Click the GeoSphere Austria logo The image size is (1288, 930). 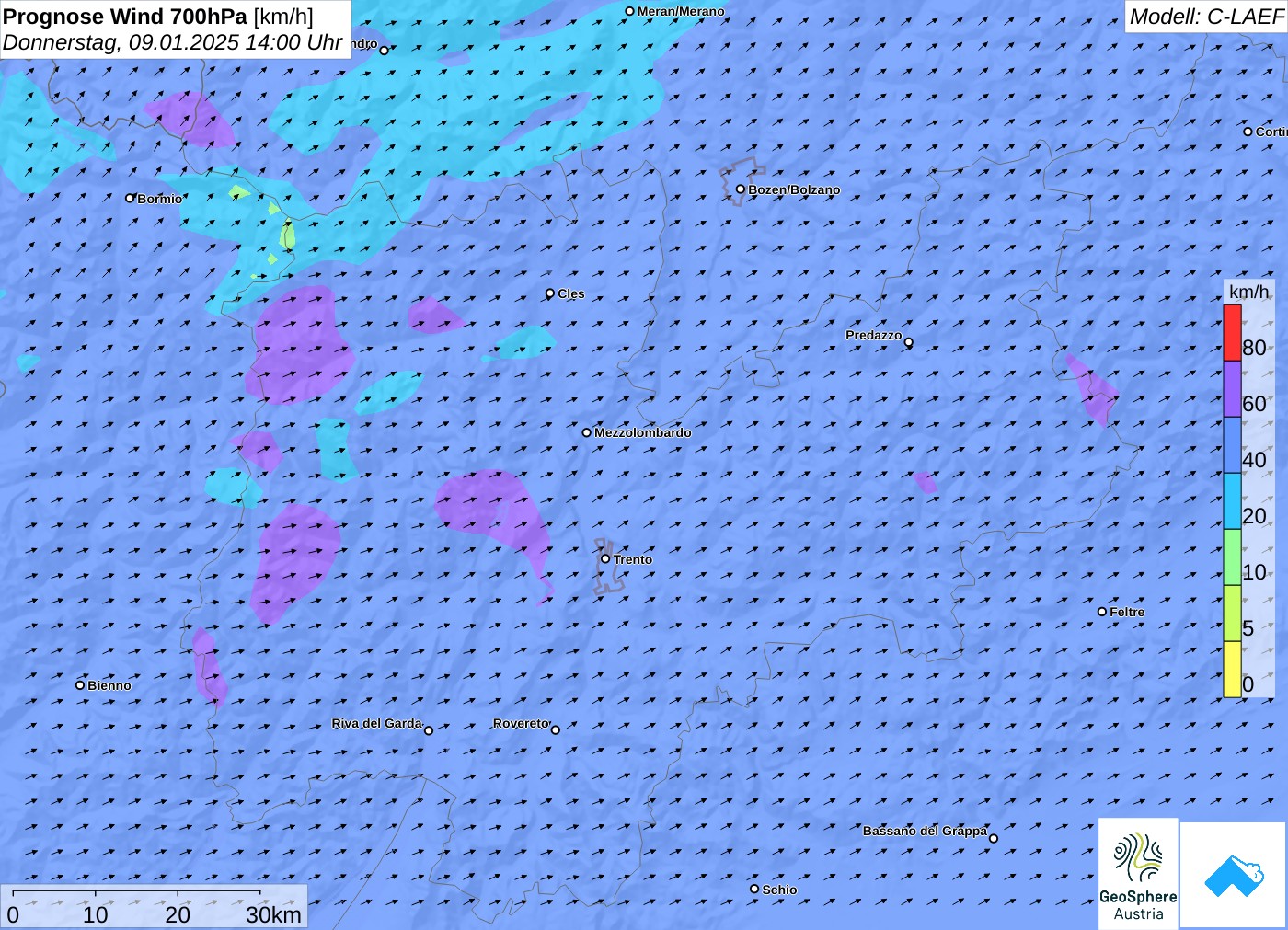point(1138,873)
